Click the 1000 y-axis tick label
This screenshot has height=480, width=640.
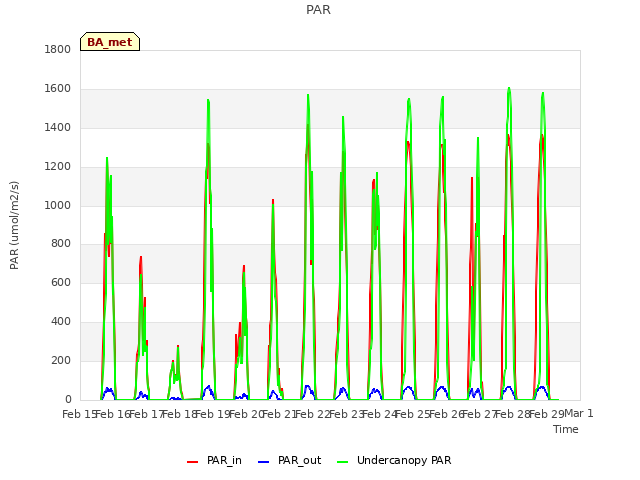click(x=58, y=205)
